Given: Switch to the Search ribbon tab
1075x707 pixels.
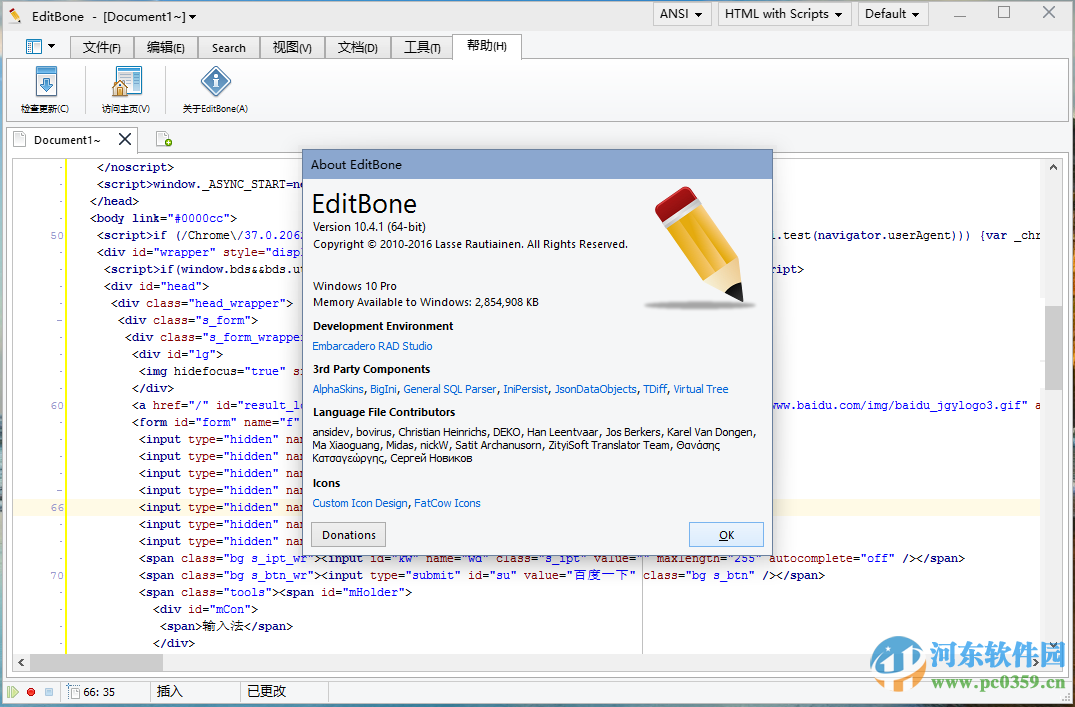Looking at the screenshot, I should pyautogui.click(x=228, y=48).
